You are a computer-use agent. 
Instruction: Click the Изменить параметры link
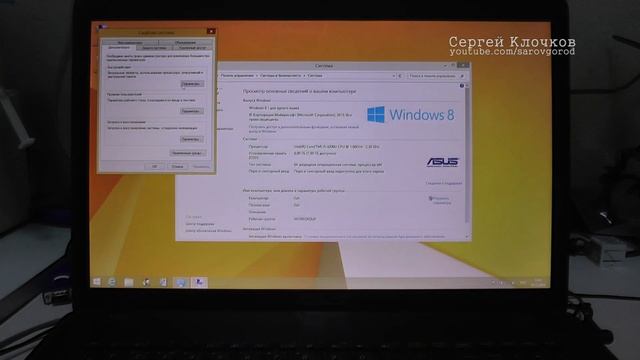(441, 200)
